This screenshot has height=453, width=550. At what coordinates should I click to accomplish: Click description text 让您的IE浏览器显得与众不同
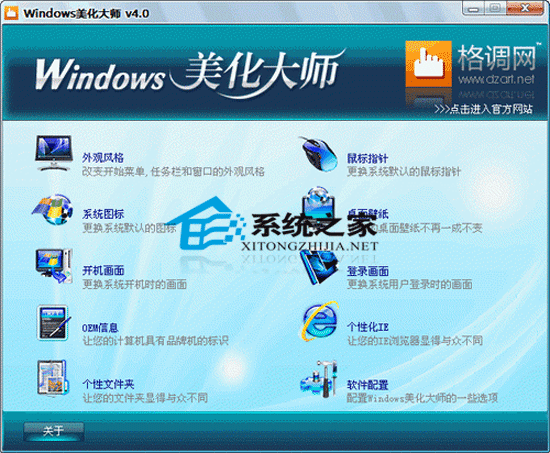415,340
